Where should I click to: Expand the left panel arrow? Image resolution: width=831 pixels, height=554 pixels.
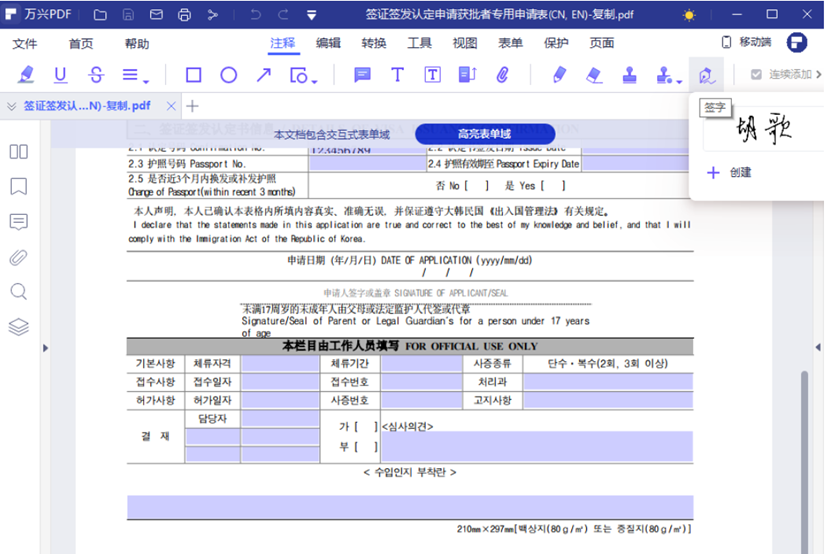pyautogui.click(x=45, y=348)
